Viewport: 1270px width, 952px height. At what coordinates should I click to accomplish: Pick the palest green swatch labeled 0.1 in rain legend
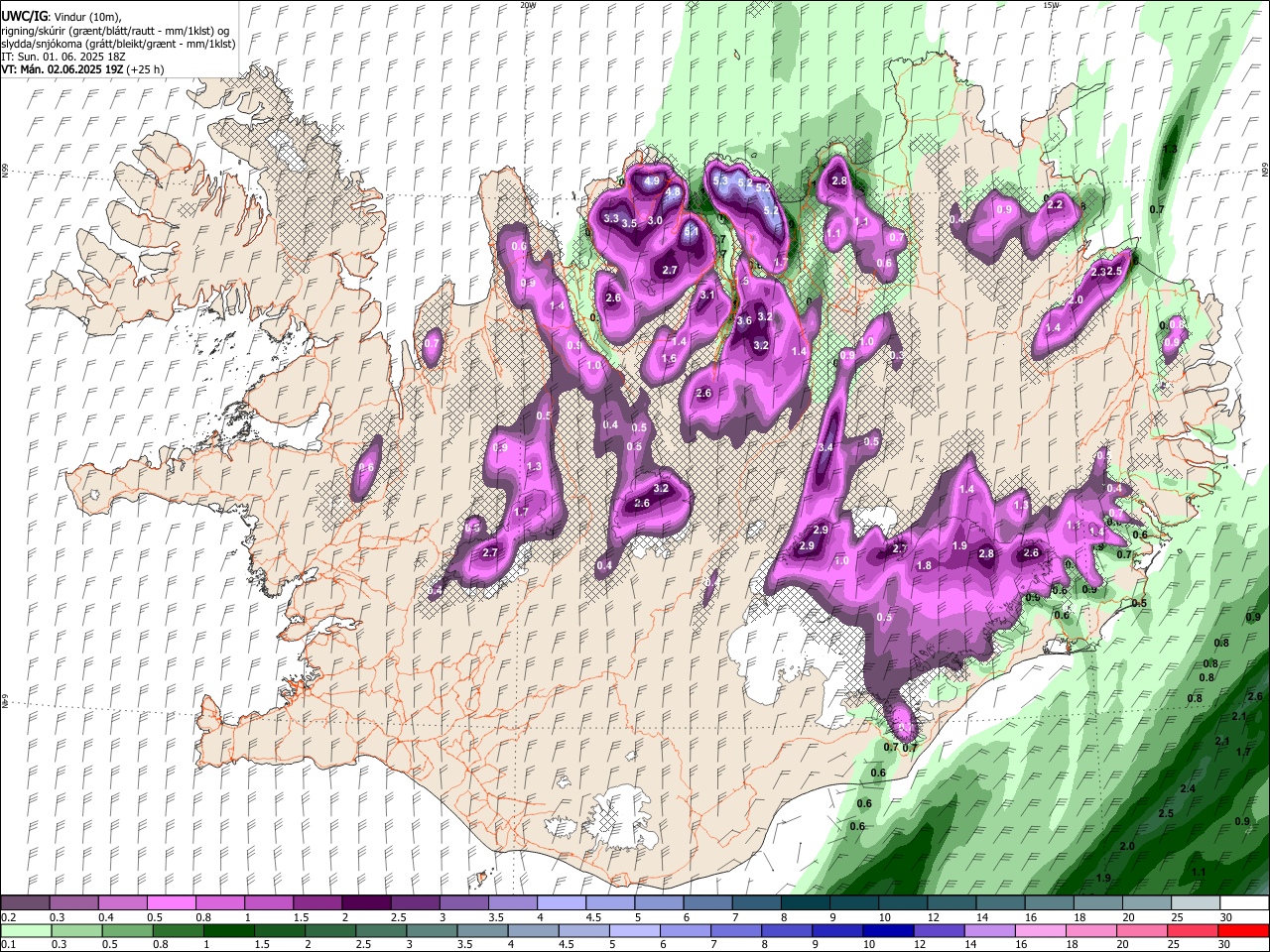[x=26, y=931]
